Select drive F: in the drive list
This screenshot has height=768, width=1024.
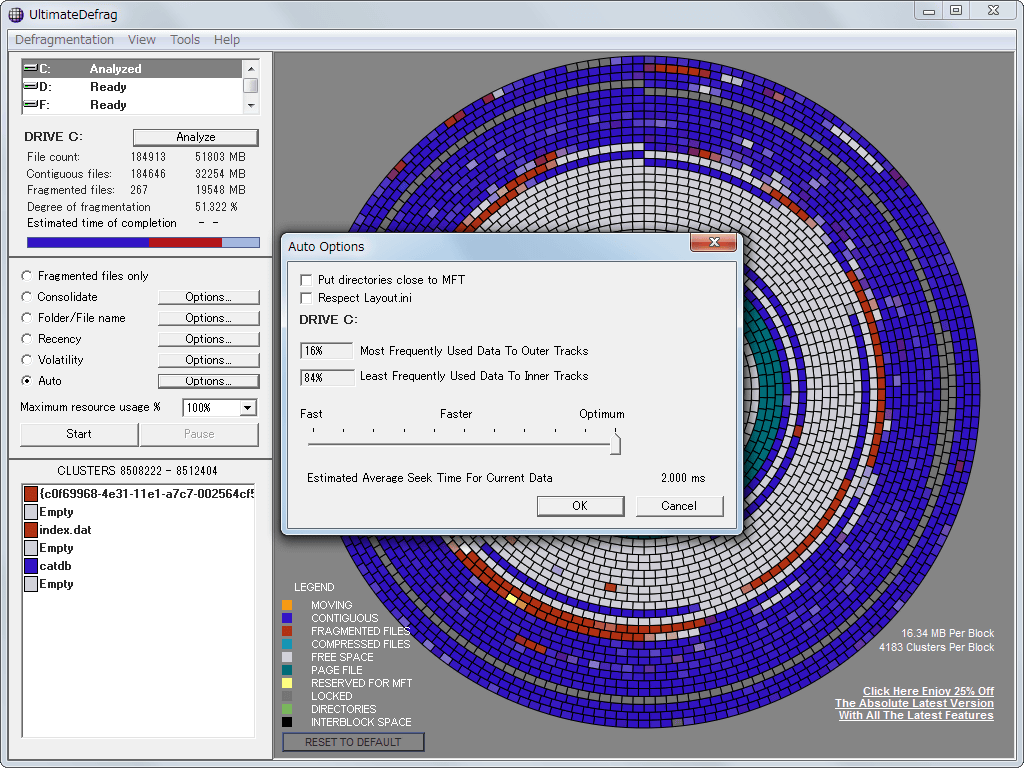(x=132, y=104)
